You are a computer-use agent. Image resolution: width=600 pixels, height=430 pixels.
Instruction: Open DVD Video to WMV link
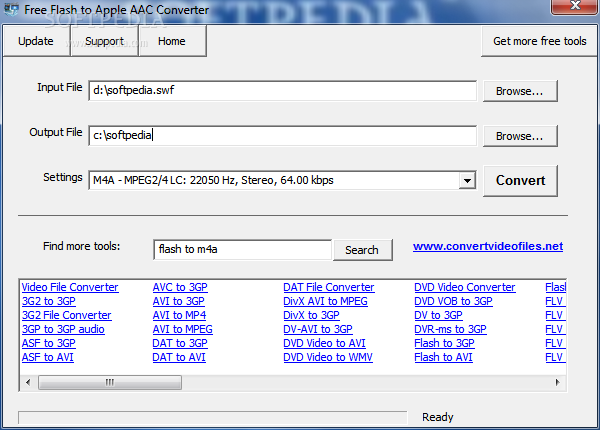pos(328,357)
